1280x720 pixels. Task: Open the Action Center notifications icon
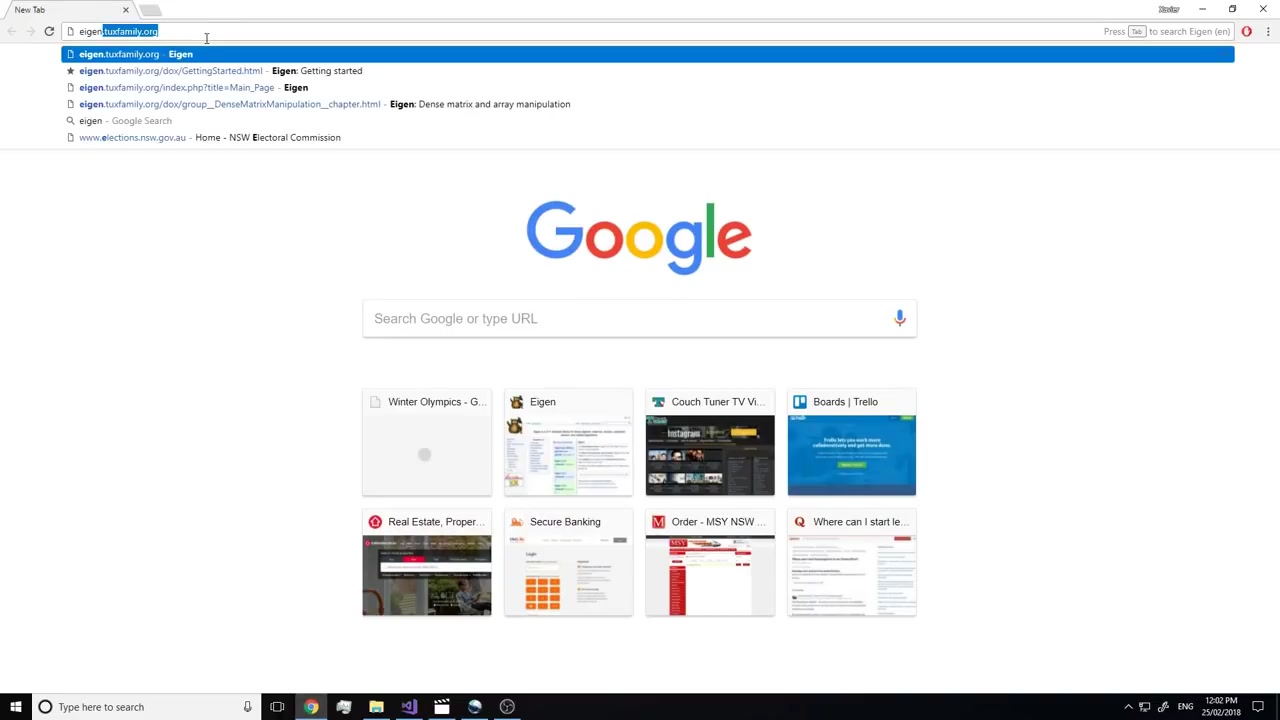click(1258, 707)
